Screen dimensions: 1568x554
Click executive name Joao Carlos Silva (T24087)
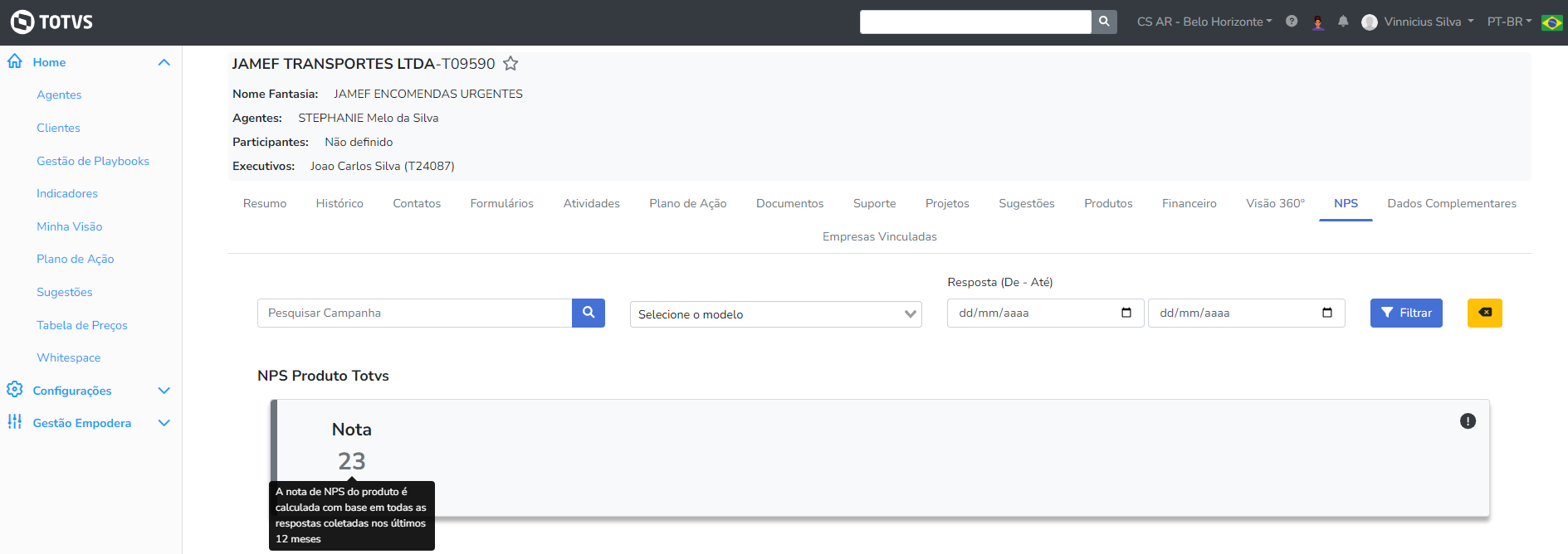click(383, 166)
